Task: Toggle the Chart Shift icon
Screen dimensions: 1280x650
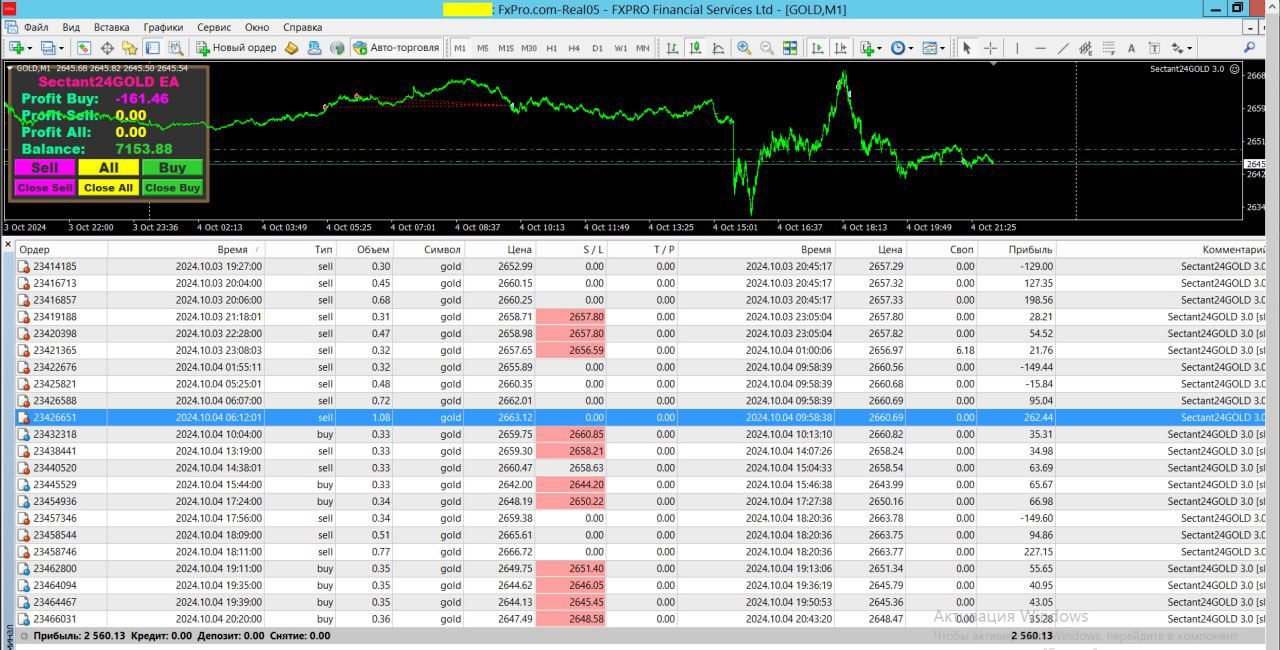Action: tap(840, 48)
